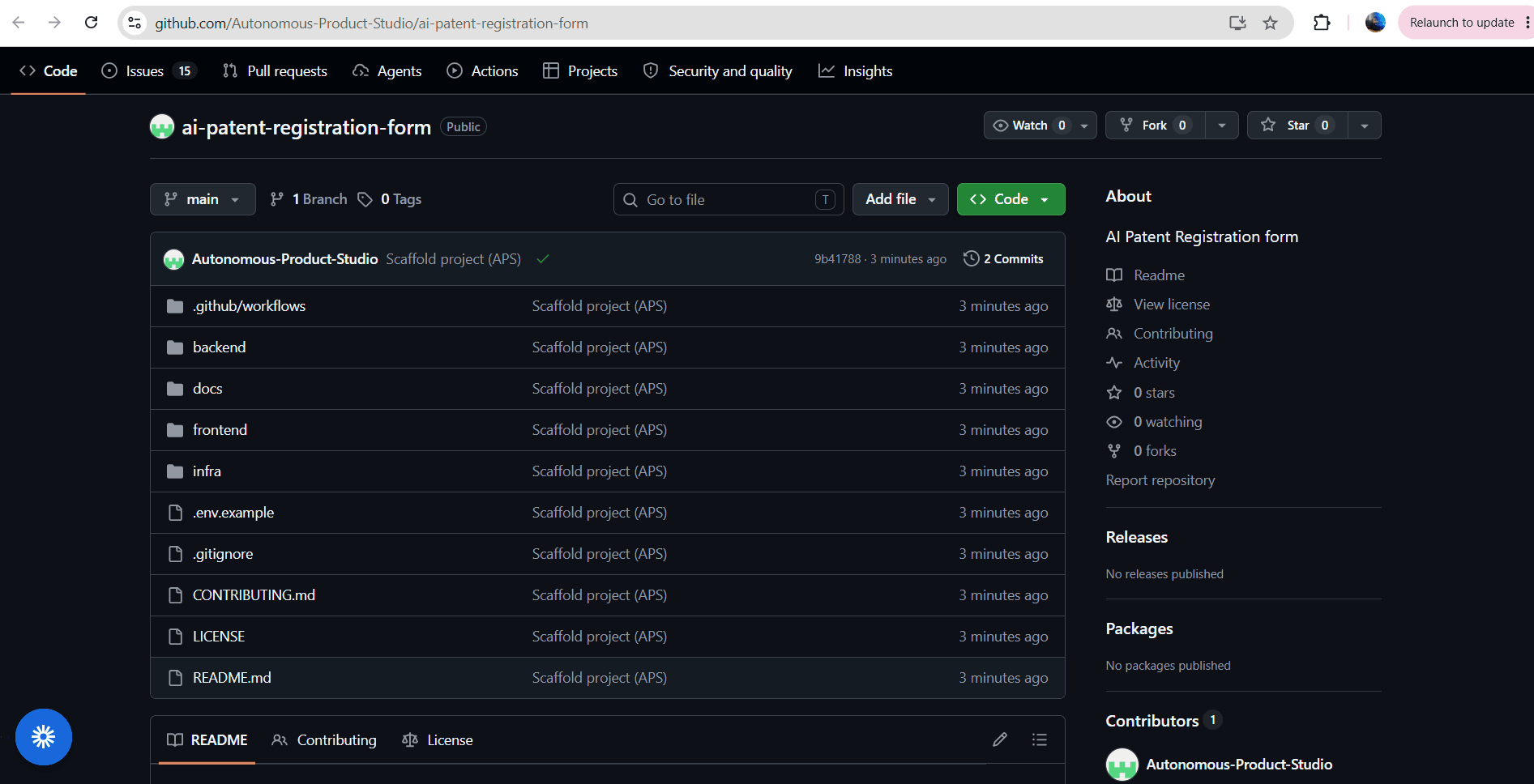Click the repository owner avatar beside title
The image size is (1534, 784).
tap(162, 126)
